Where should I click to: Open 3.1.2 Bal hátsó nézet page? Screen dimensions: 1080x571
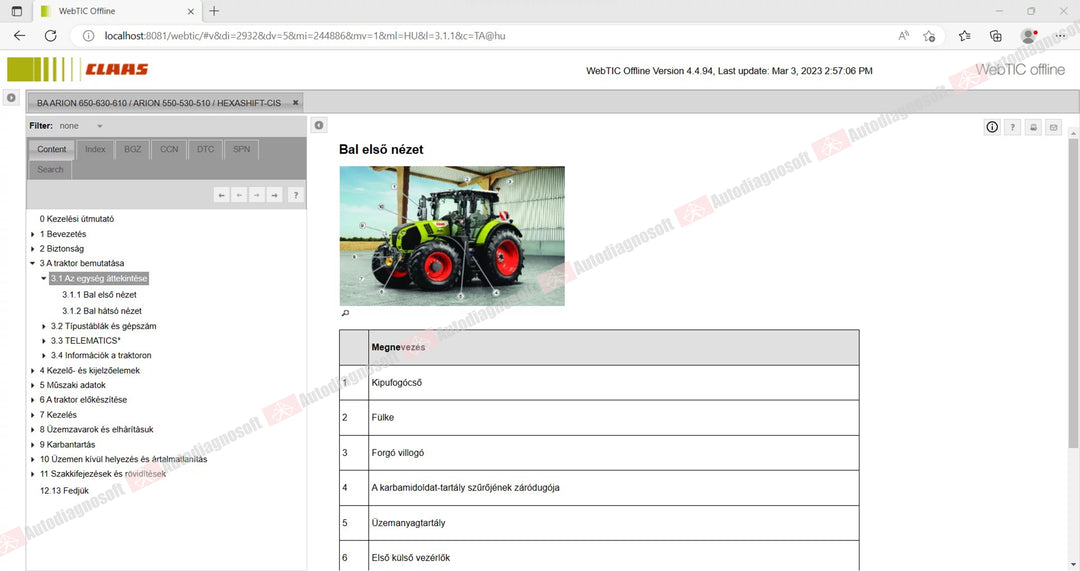tap(102, 311)
